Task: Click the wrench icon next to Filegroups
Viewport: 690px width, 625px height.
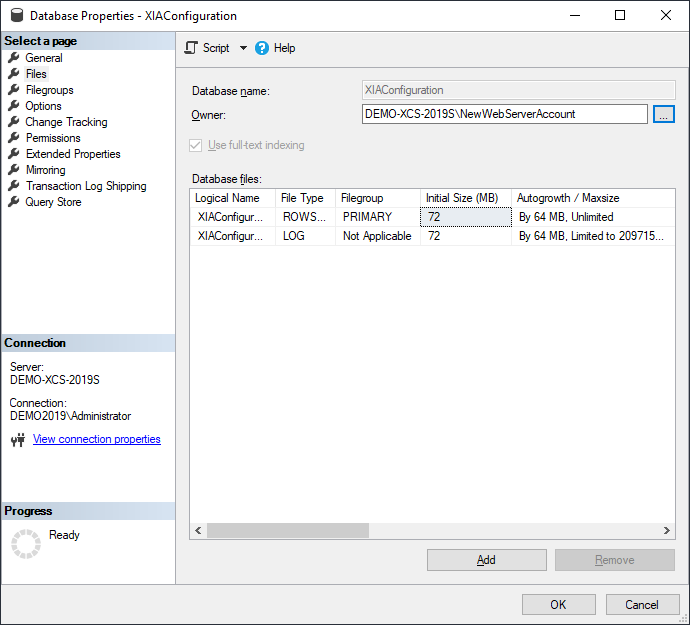Action: (14, 89)
